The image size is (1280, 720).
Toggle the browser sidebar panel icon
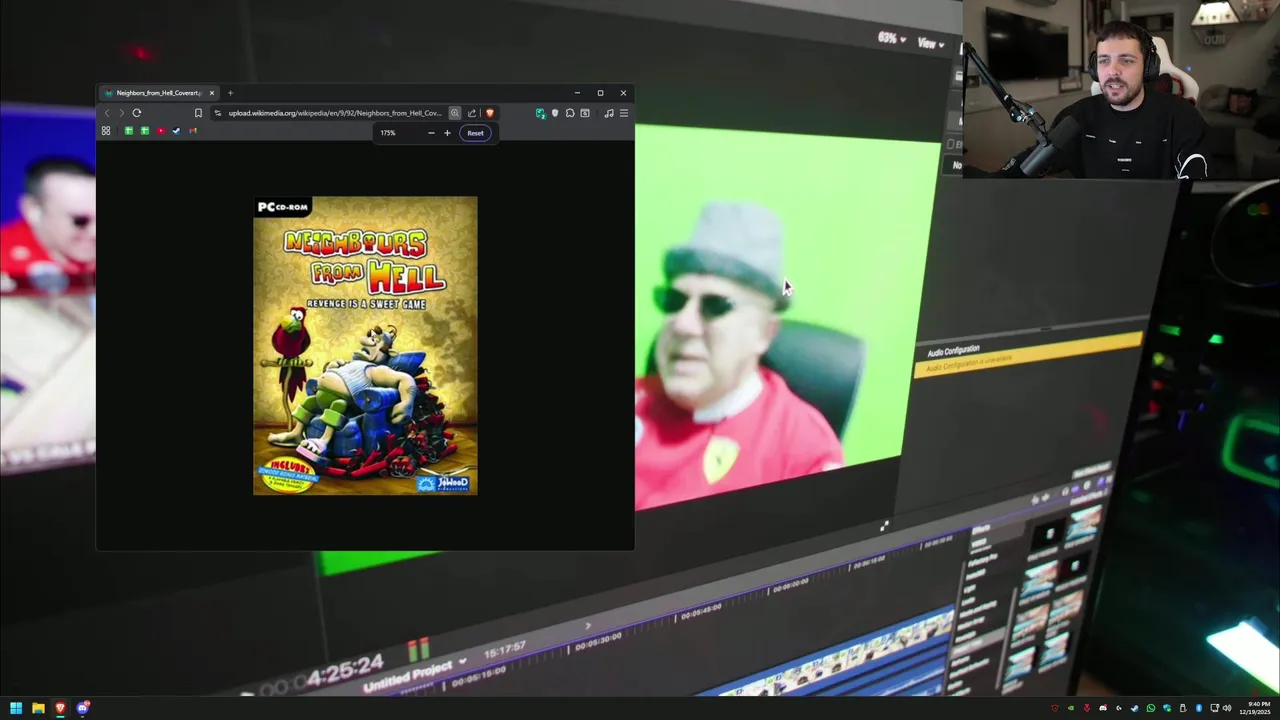pos(585,113)
